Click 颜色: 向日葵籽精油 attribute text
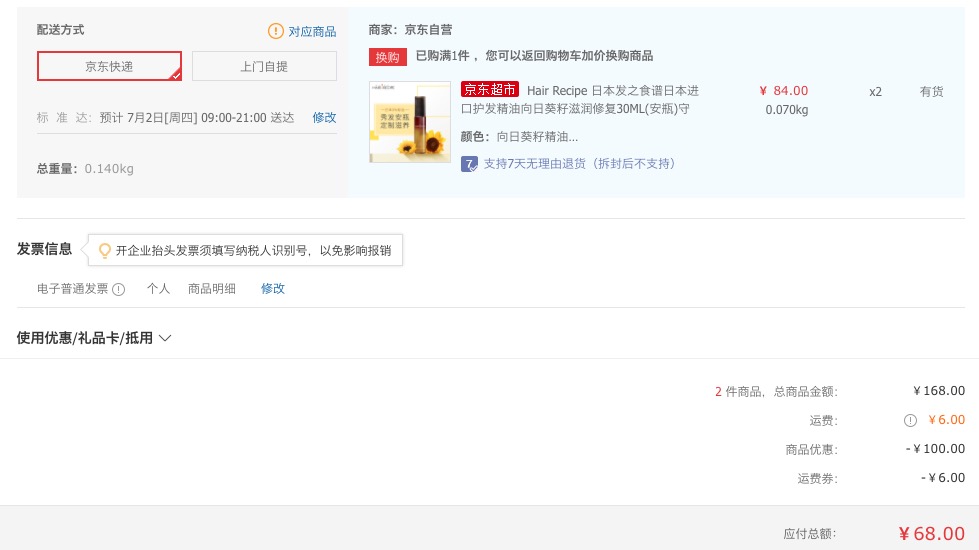 point(519,137)
